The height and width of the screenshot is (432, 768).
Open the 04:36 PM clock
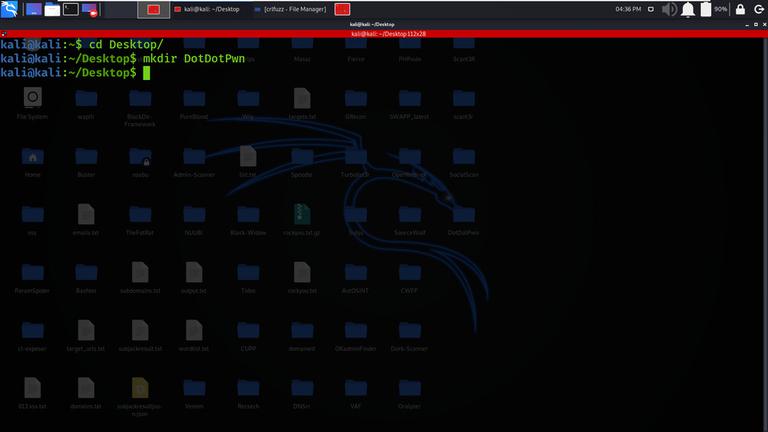pyautogui.click(x=628, y=9)
